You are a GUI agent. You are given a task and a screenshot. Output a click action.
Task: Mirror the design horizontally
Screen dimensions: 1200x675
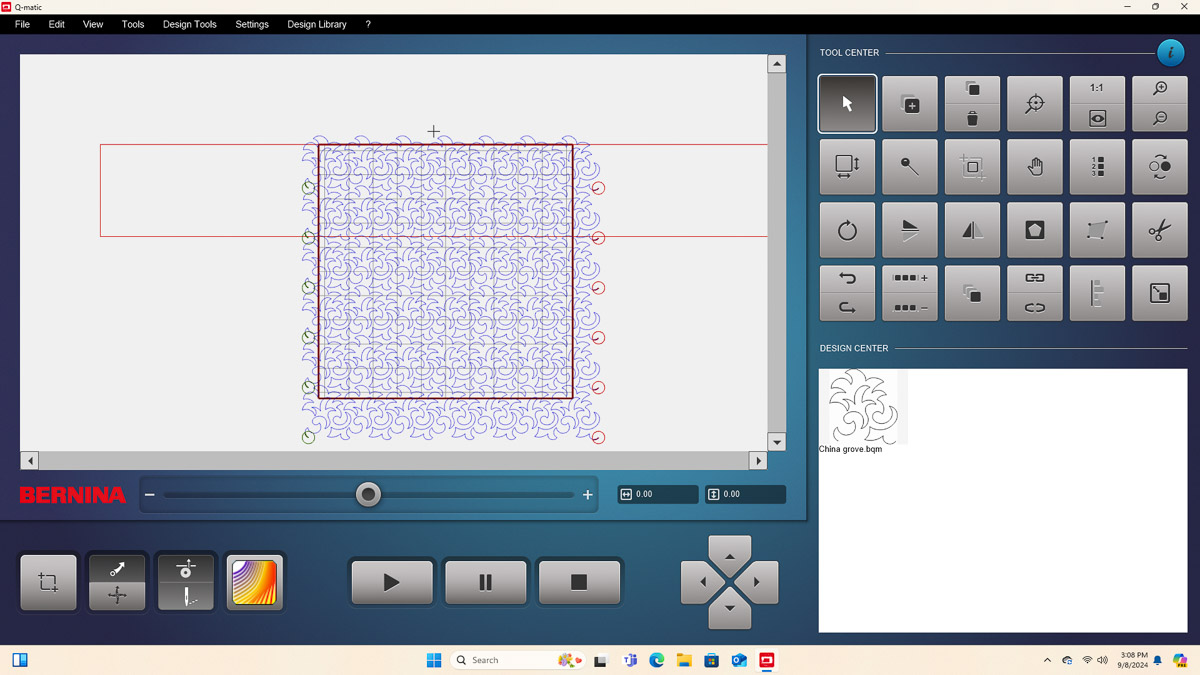tap(972, 230)
